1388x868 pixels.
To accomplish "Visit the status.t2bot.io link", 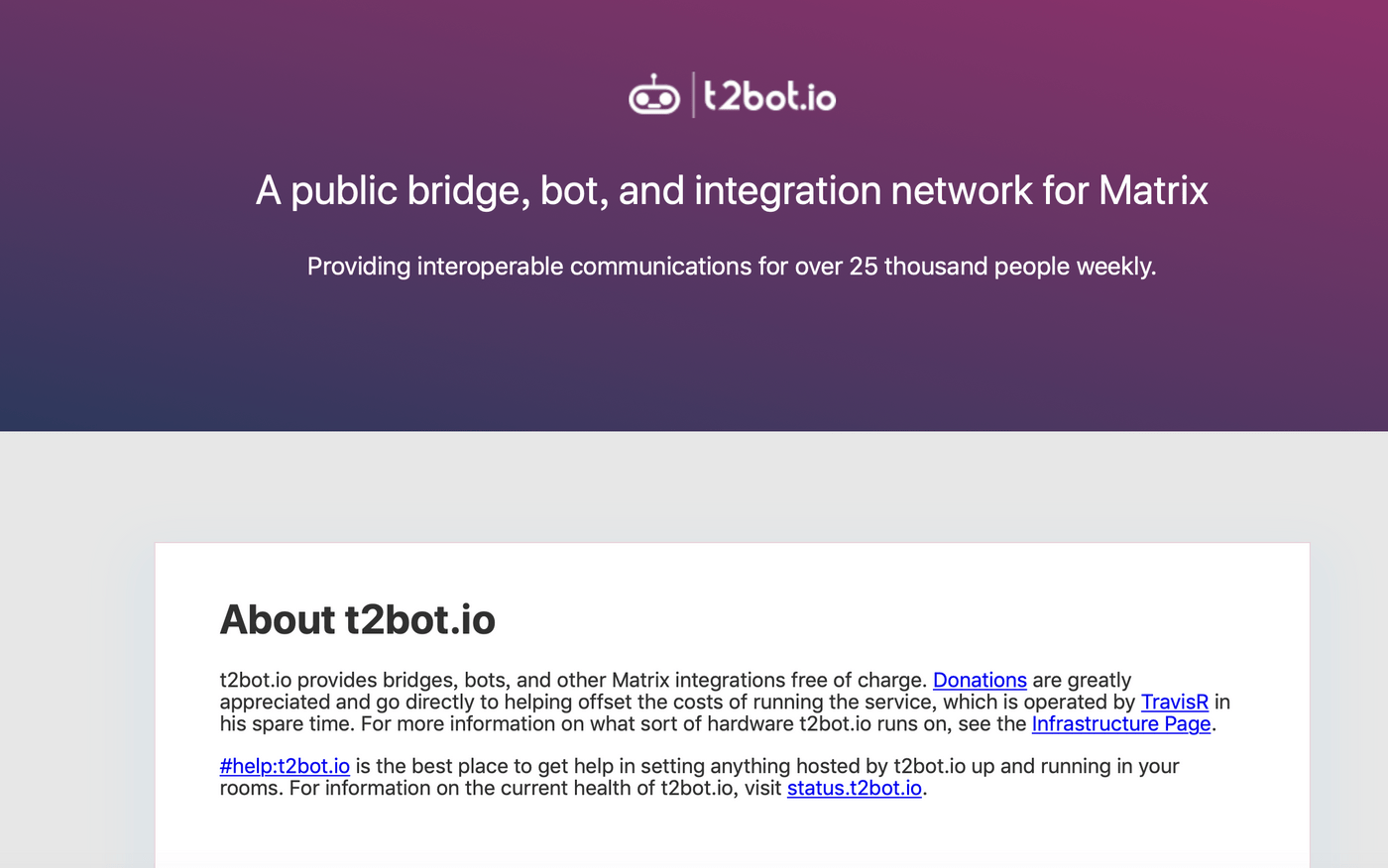I will [x=854, y=788].
